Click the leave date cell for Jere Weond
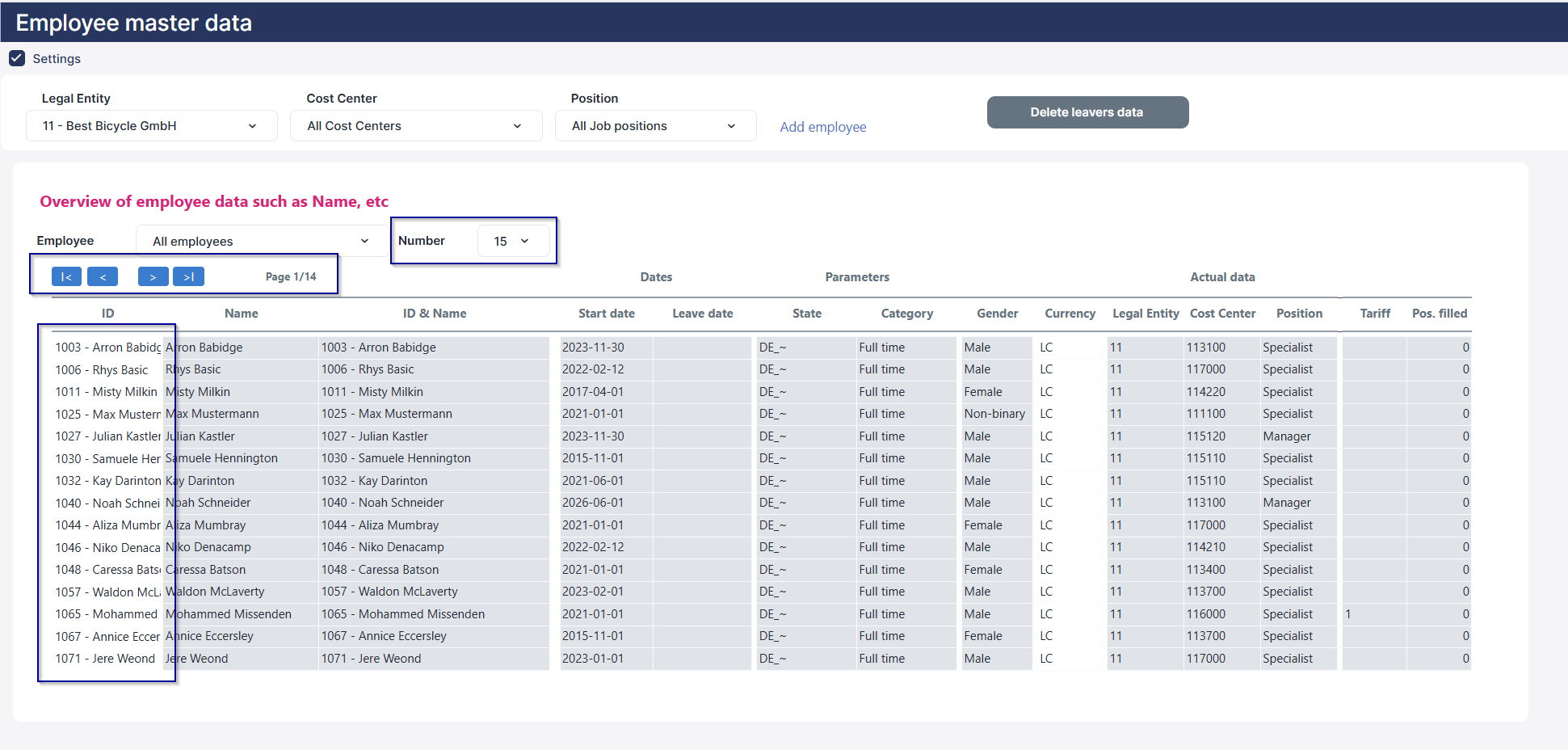This screenshot has height=750, width=1568. pos(702,659)
